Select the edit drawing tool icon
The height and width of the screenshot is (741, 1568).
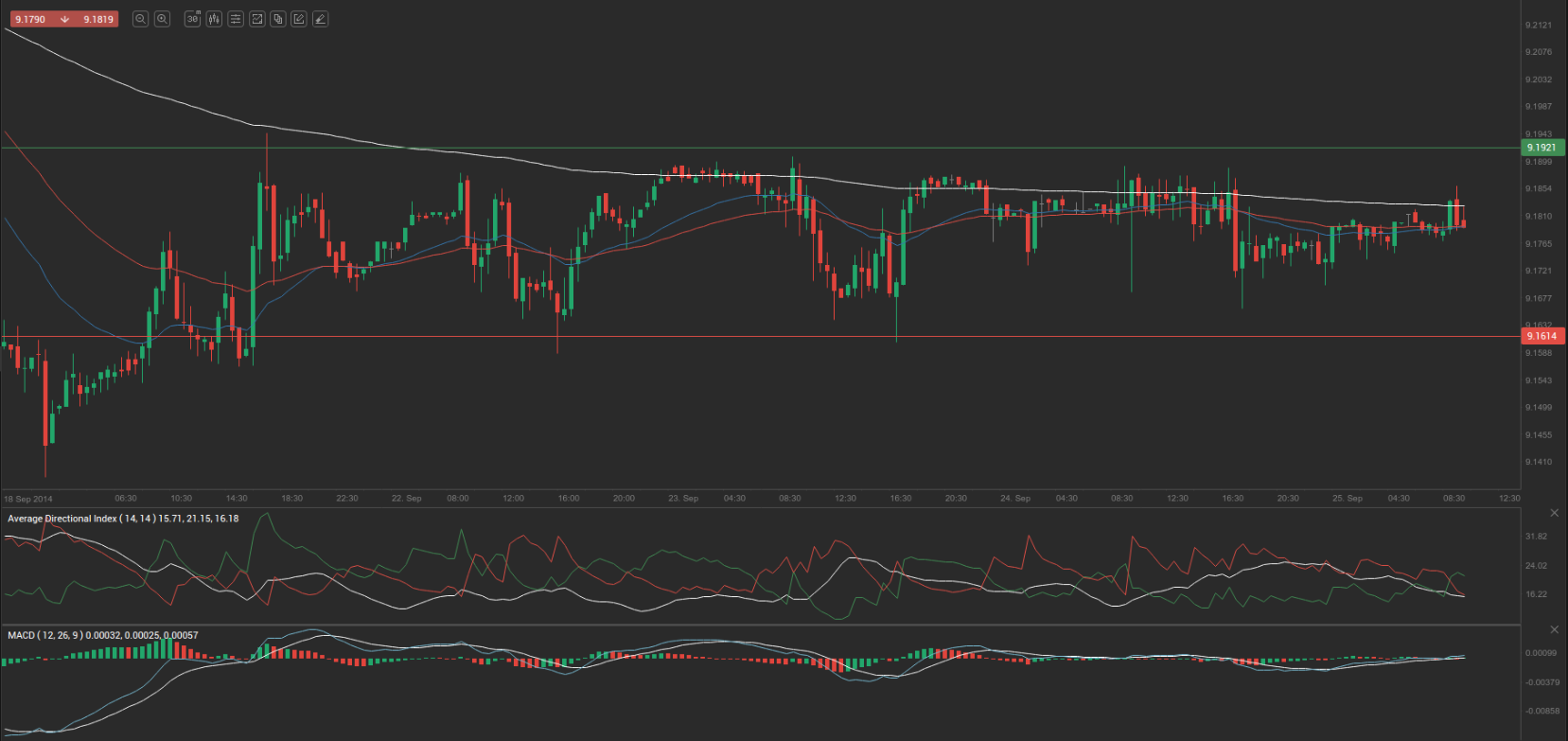[x=299, y=19]
